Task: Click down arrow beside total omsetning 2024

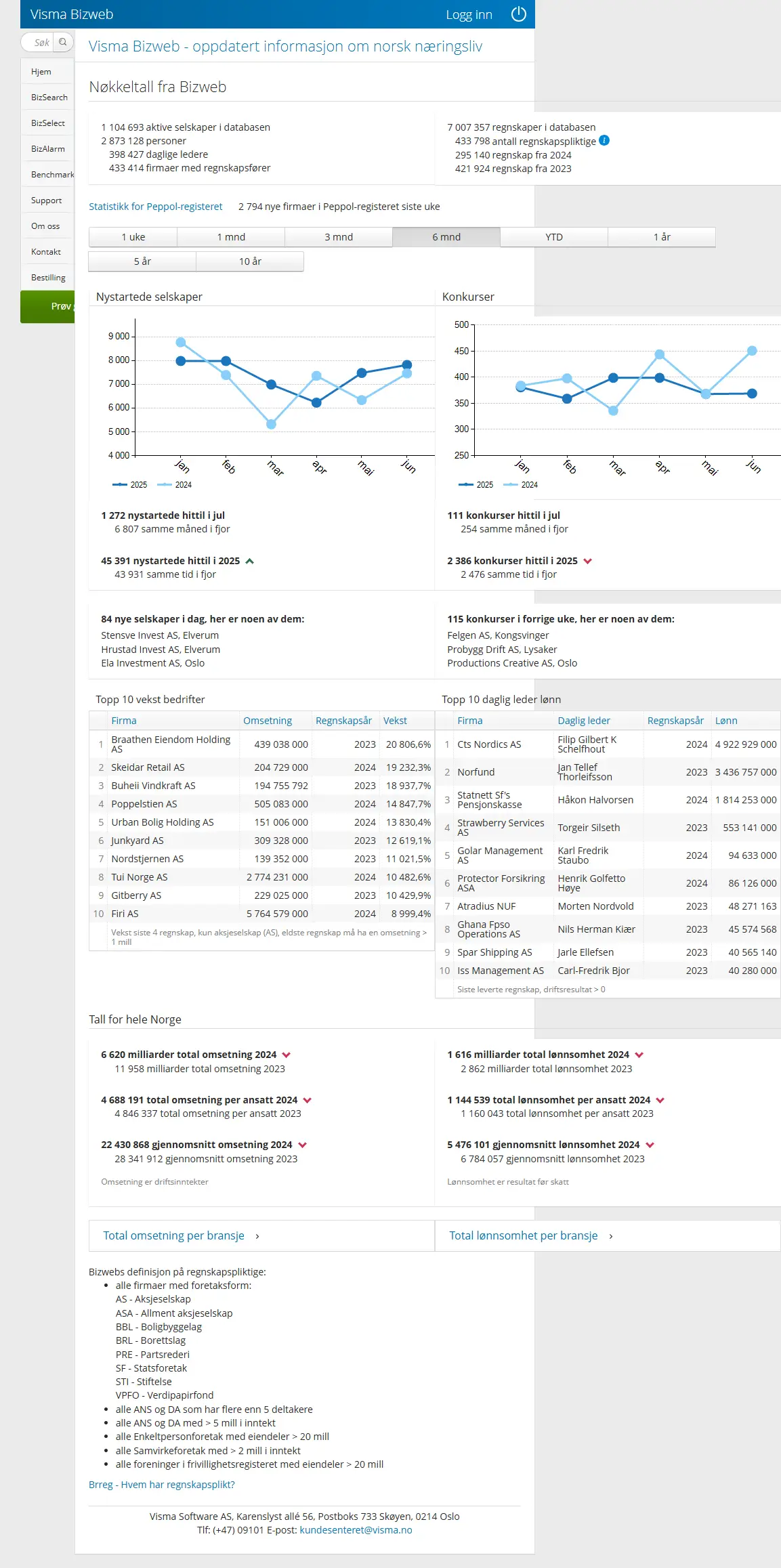Action: tap(287, 1055)
